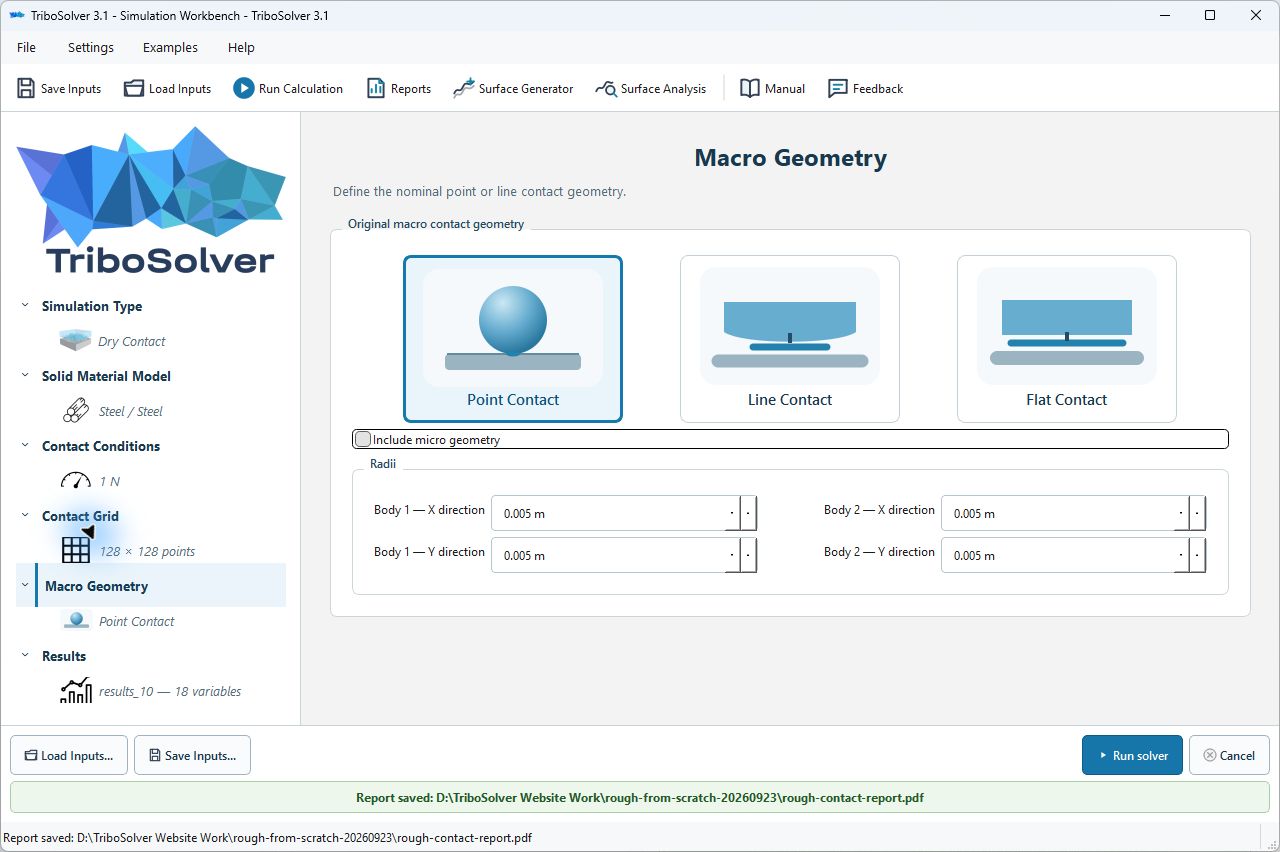The image size is (1280, 852).
Task: Launch the Surface Generator tool
Action: [513, 89]
